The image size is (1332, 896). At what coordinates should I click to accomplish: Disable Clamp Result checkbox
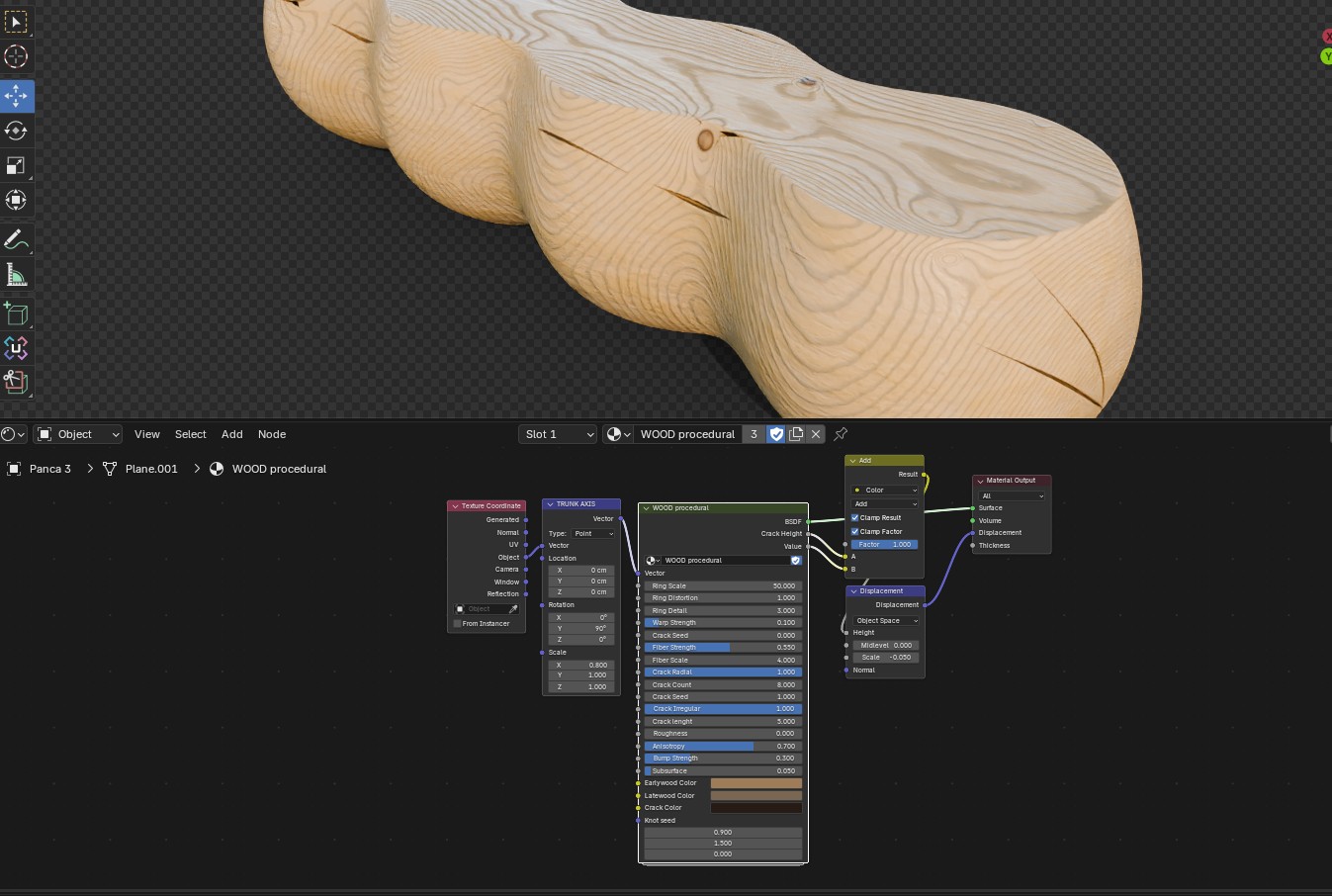[x=854, y=518]
